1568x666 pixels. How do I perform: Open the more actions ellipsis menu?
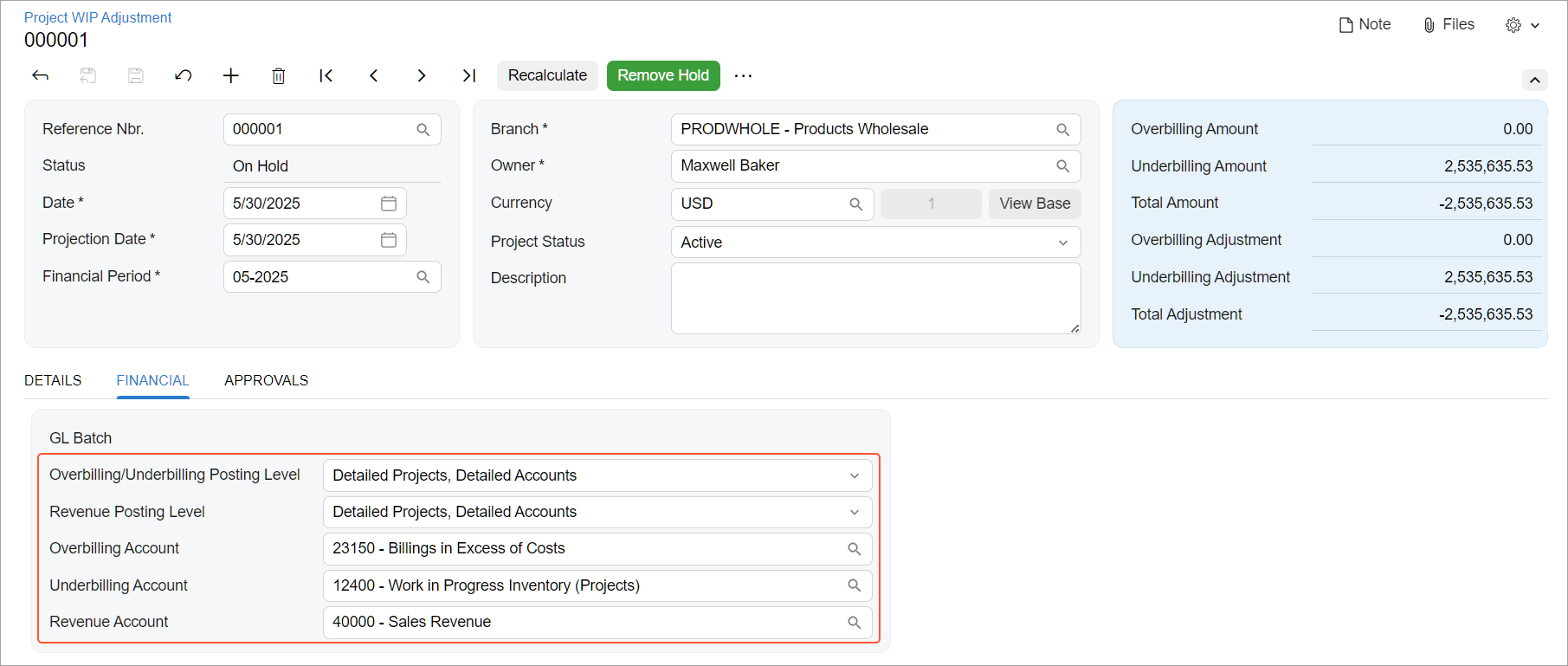point(743,75)
